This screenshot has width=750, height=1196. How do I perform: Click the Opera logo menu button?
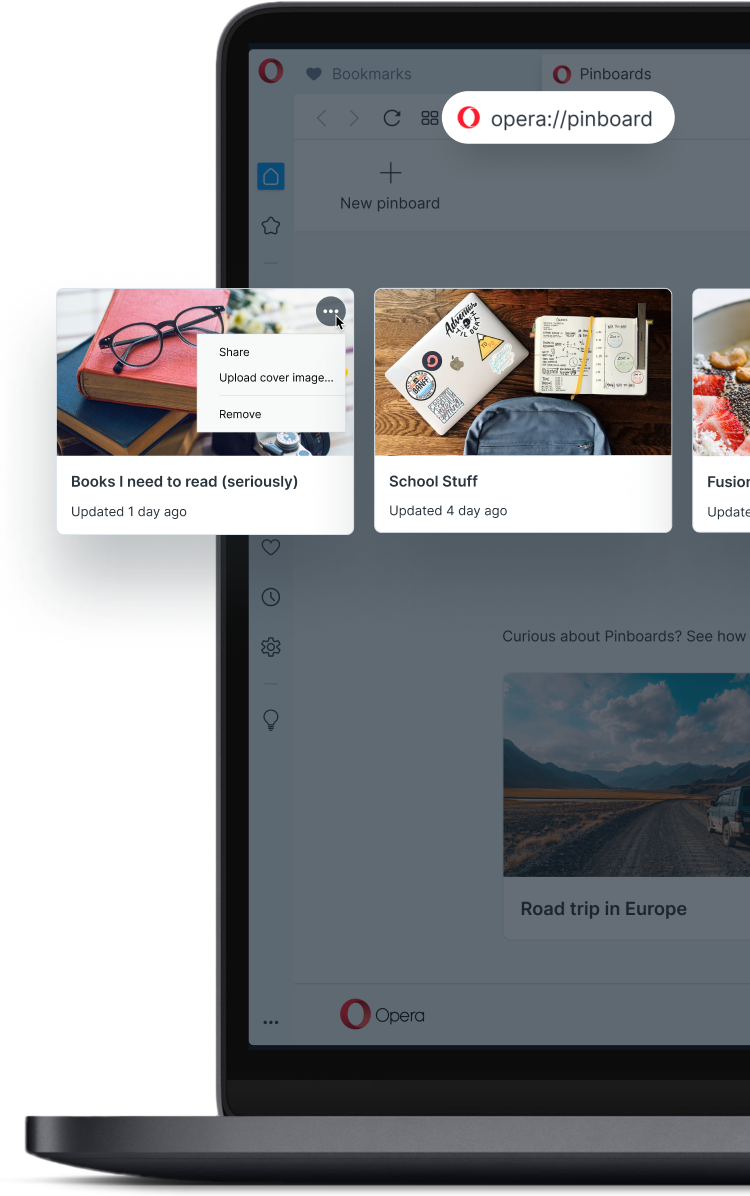coord(271,71)
